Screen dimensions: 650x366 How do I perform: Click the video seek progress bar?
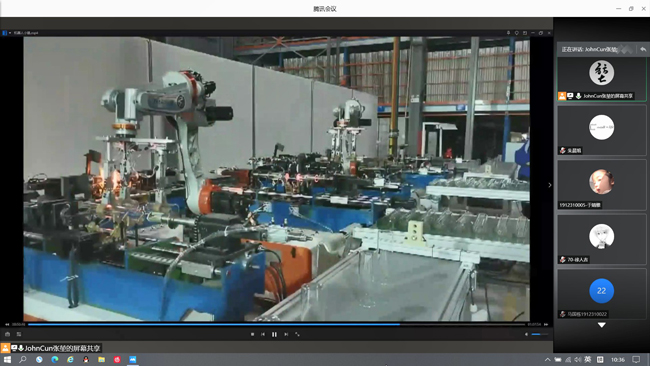click(277, 324)
